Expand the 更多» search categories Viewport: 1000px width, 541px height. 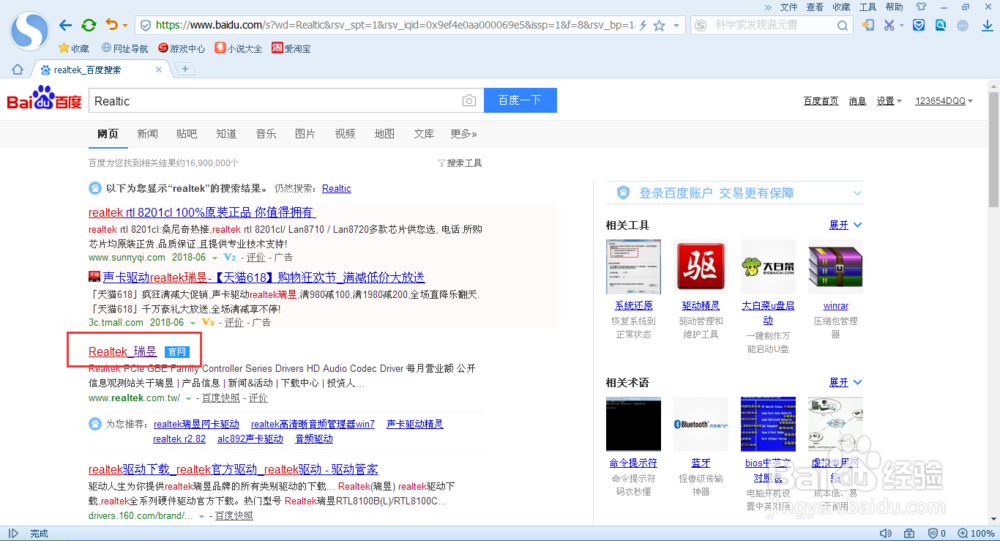464,134
